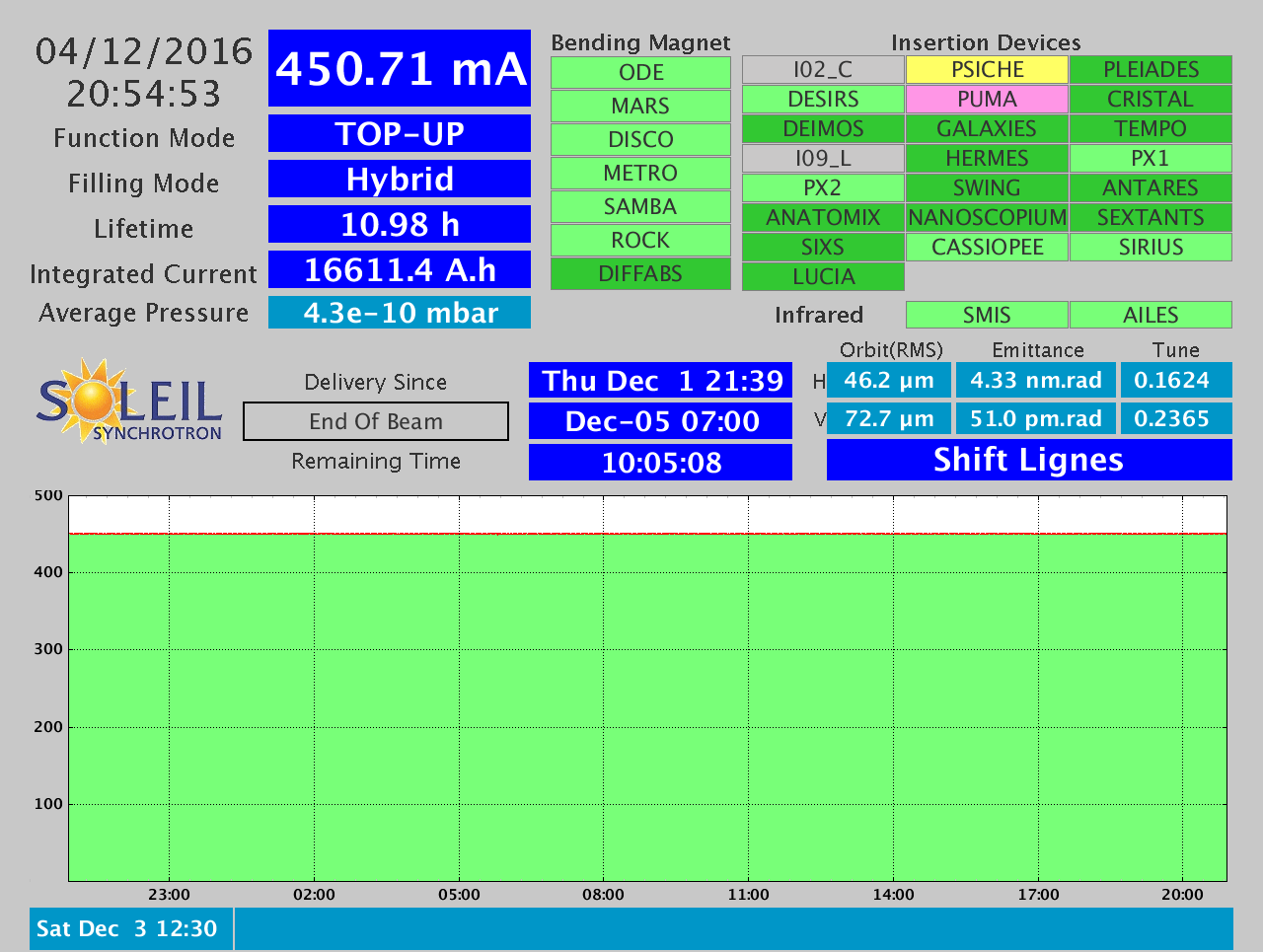The height and width of the screenshot is (952, 1263).
Task: Open the METRO beamline status
Action: tap(640, 173)
